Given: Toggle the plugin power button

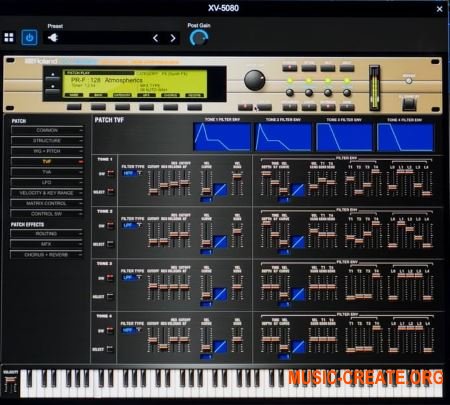Looking at the screenshot, I should pos(29,37).
